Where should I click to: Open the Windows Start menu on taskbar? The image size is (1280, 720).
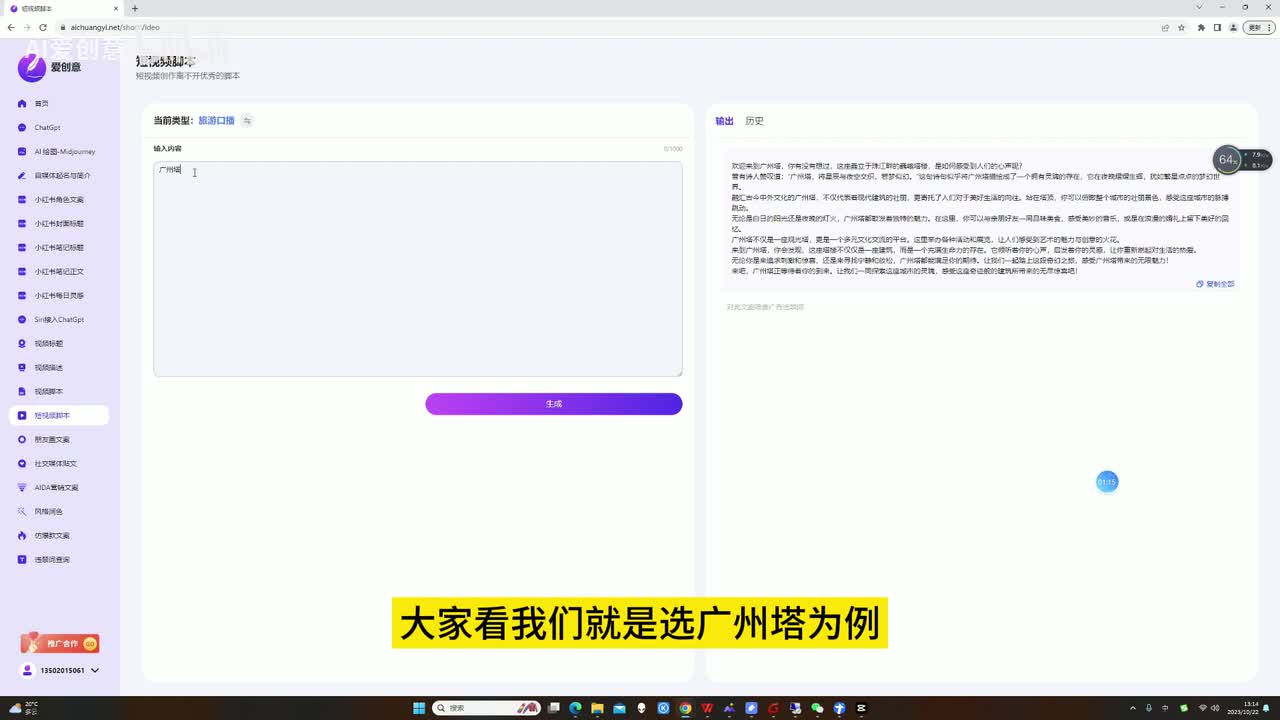click(419, 708)
